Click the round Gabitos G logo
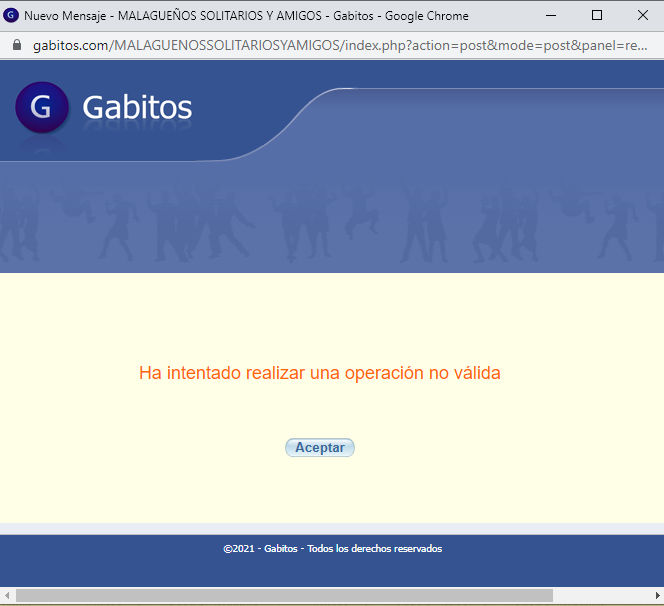The width and height of the screenshot is (664, 606). click(x=41, y=108)
